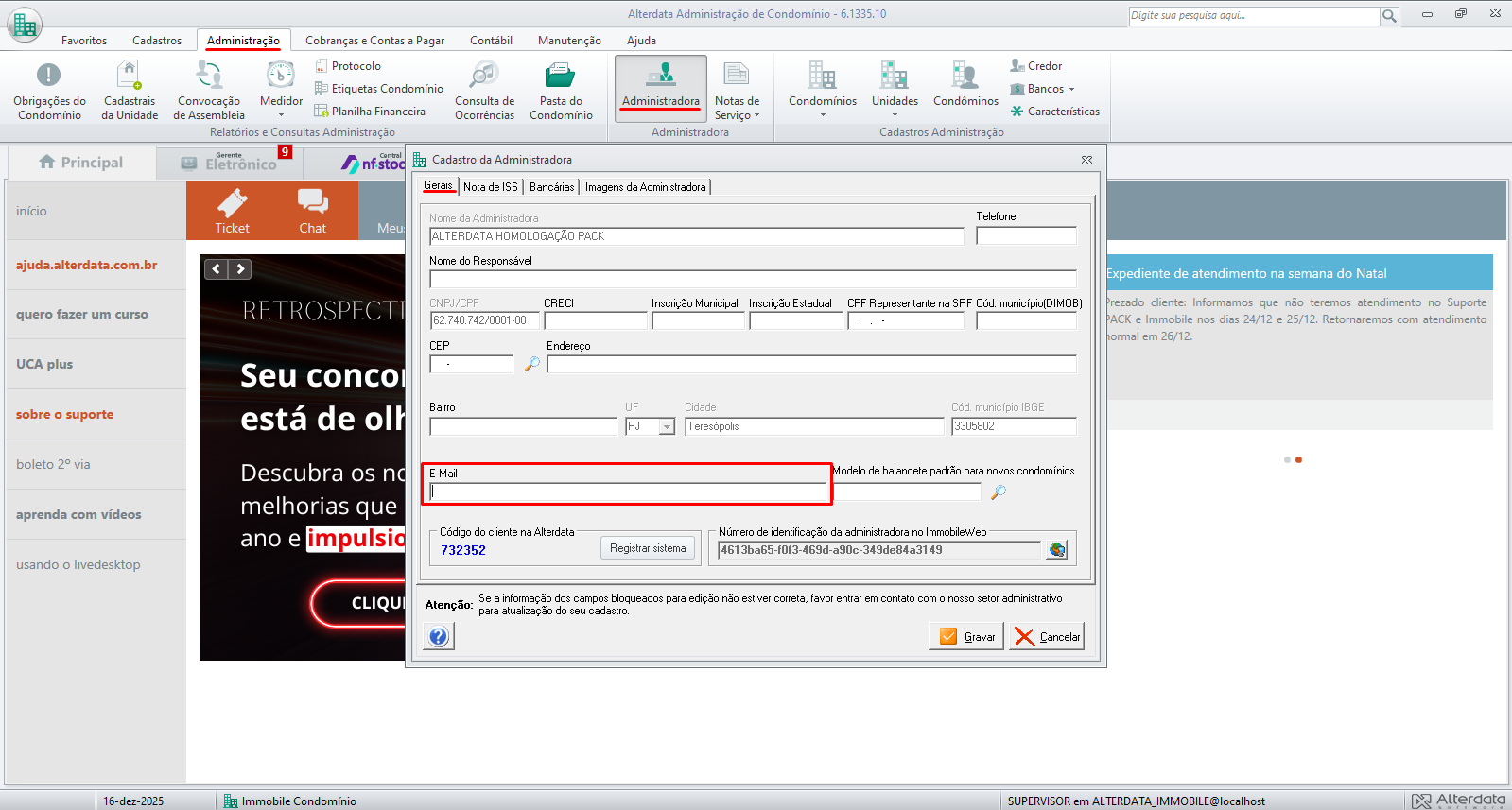Click Nome do Responsável field
Screen dimensions: 1512x810
coord(753,279)
